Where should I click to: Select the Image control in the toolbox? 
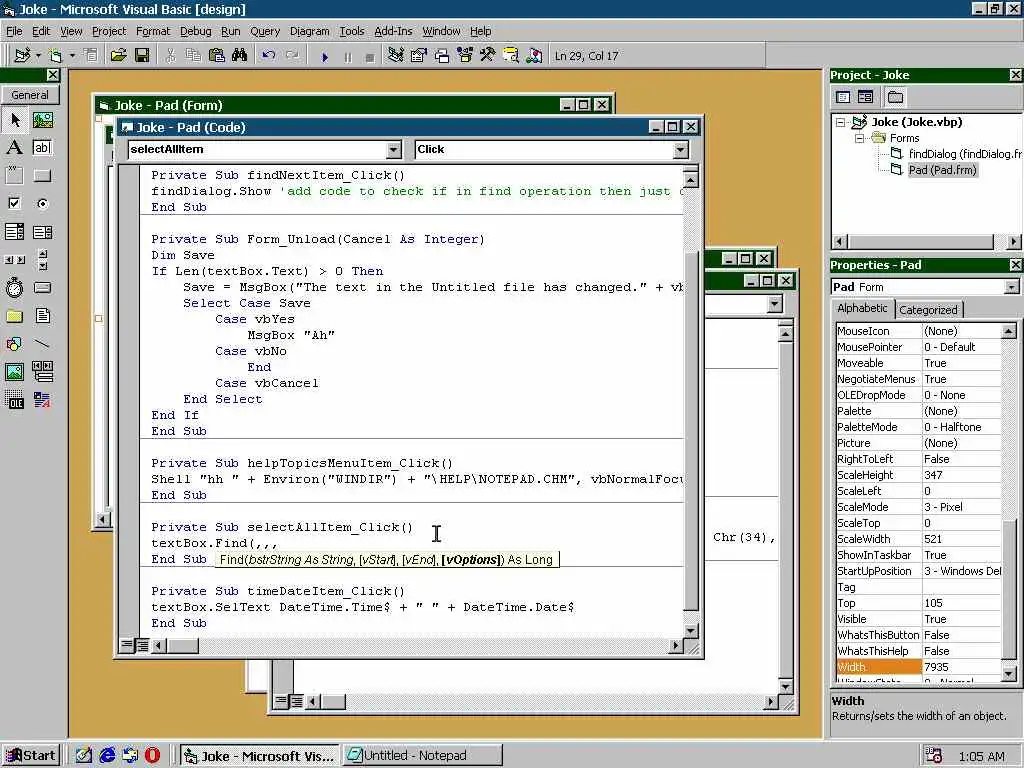[15, 372]
